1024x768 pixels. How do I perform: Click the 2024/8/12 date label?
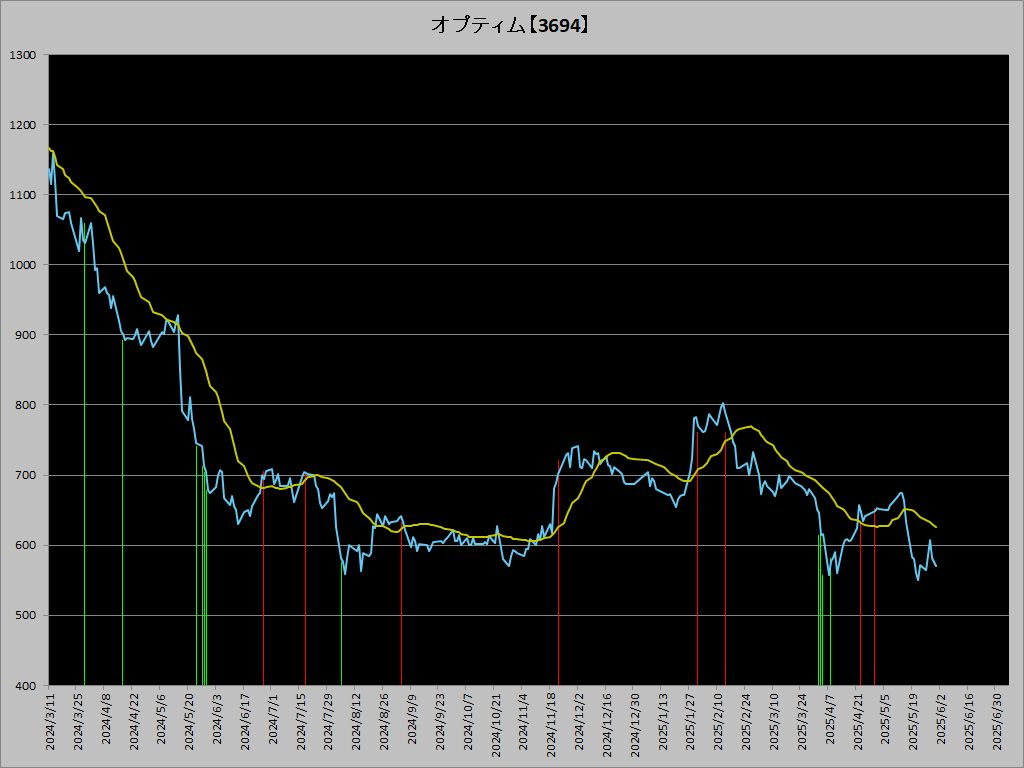point(357,720)
